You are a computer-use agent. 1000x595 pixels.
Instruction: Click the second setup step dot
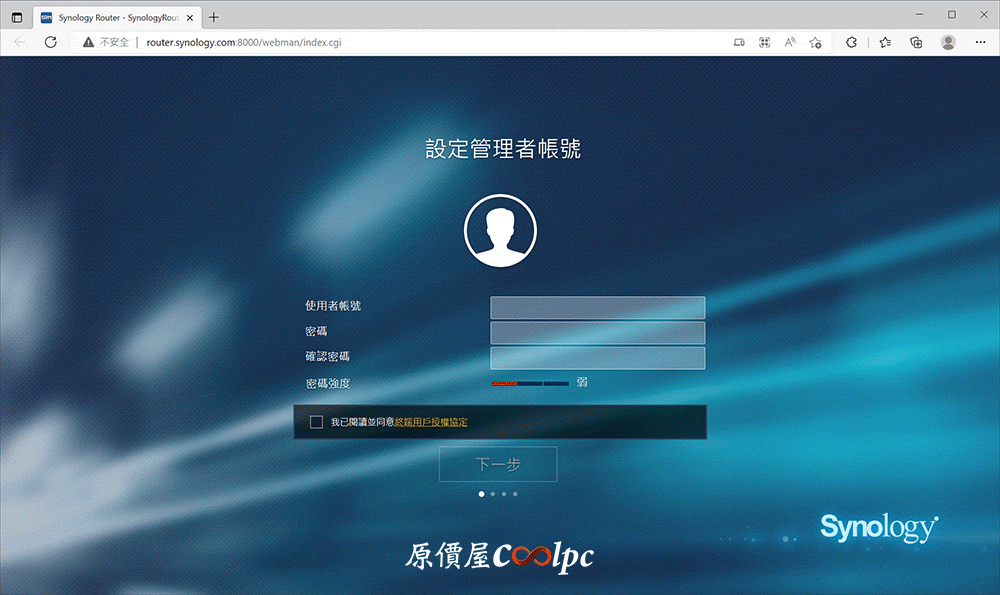click(x=493, y=494)
